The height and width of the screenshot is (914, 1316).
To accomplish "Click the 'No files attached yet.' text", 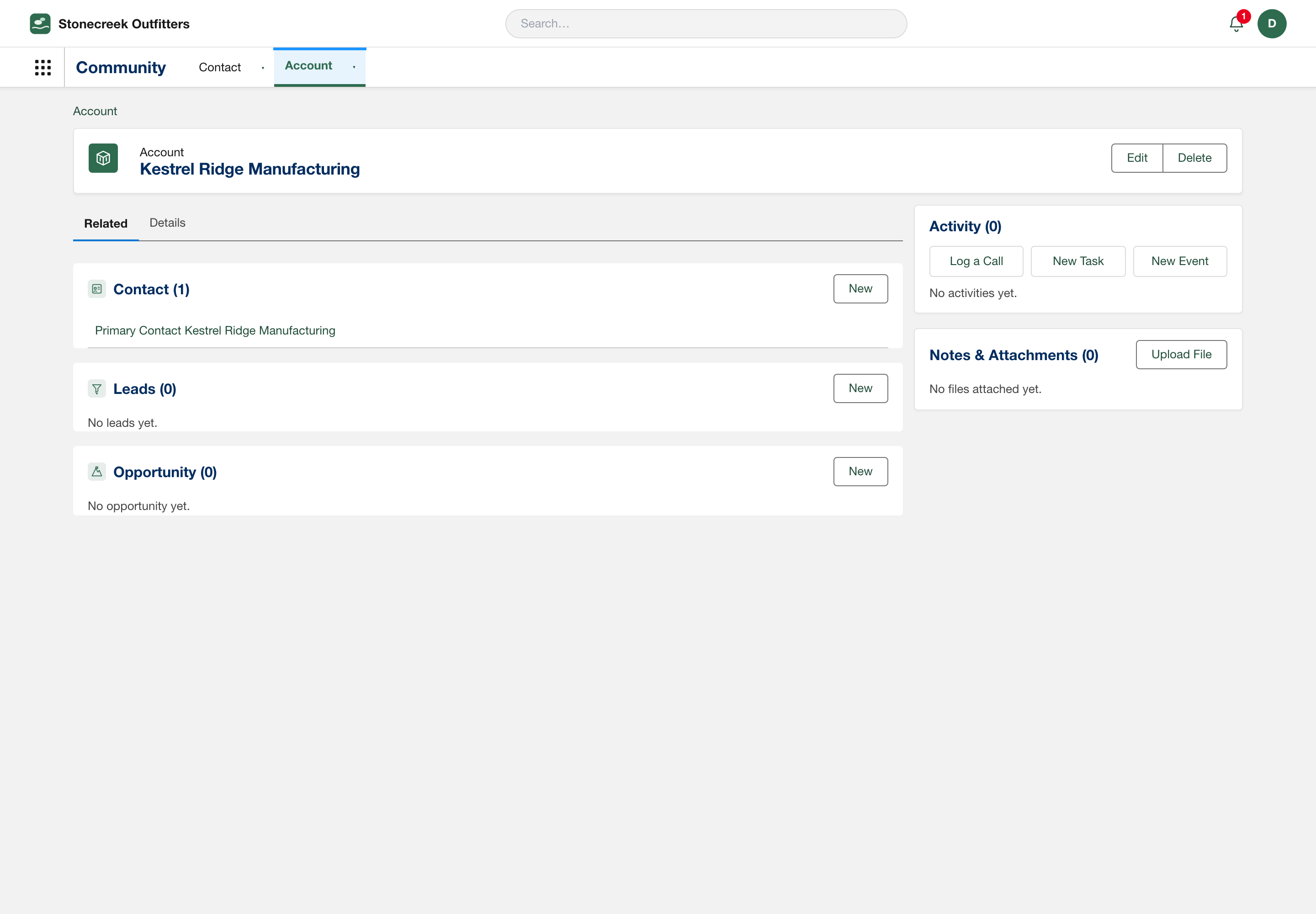I will click(985, 389).
